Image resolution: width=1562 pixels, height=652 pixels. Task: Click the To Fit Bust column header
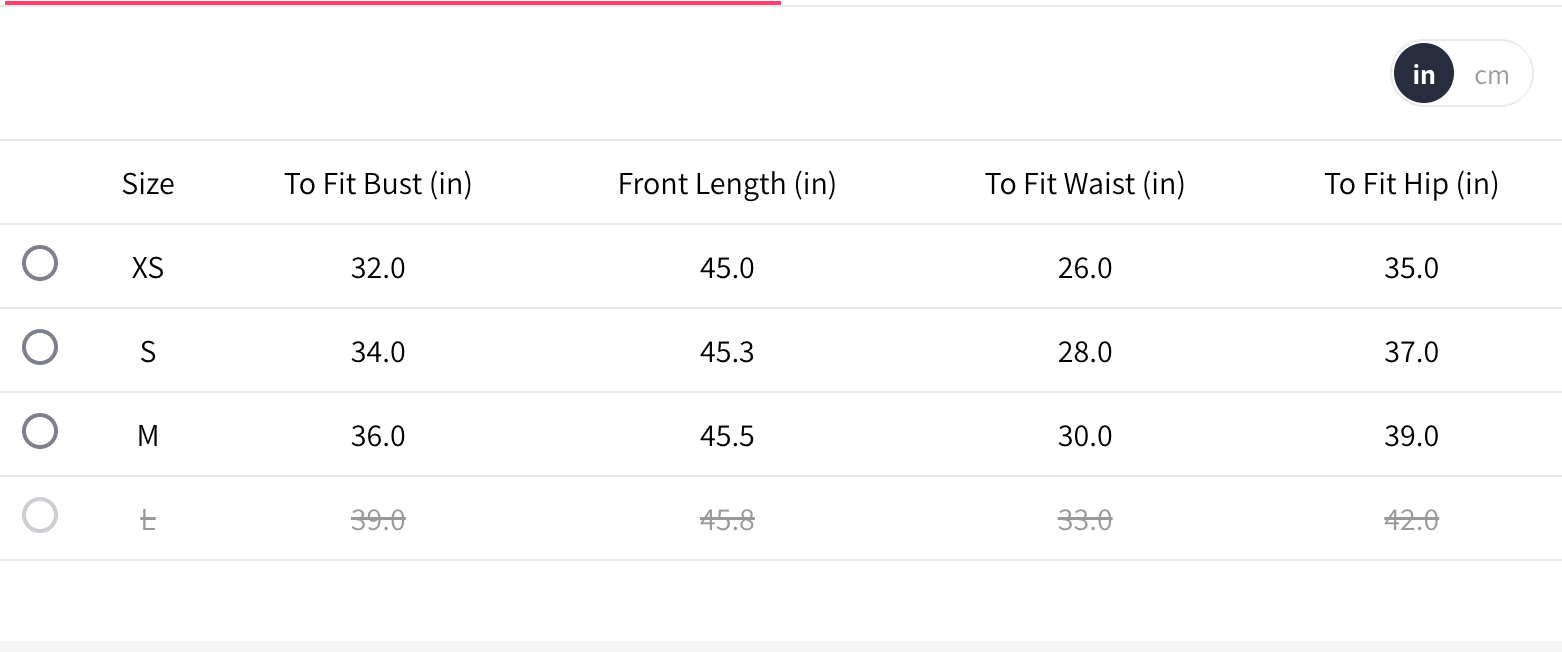378,184
